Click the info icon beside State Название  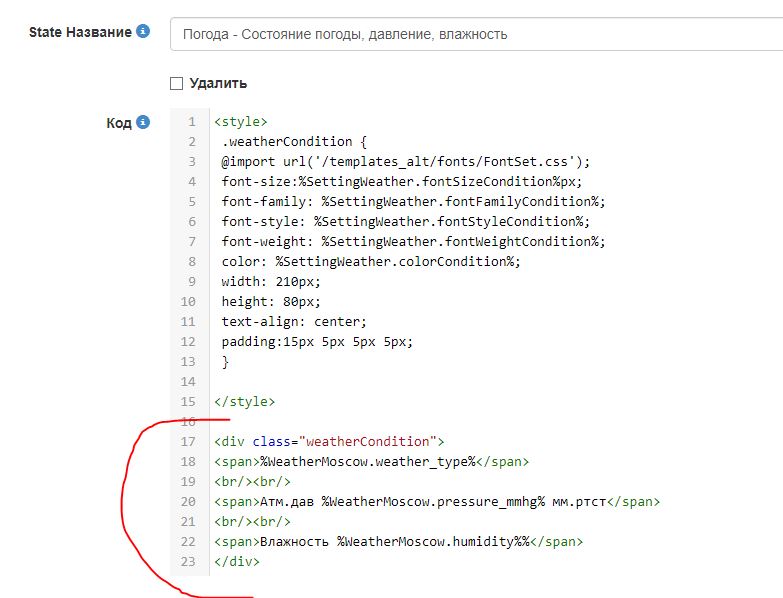143,32
